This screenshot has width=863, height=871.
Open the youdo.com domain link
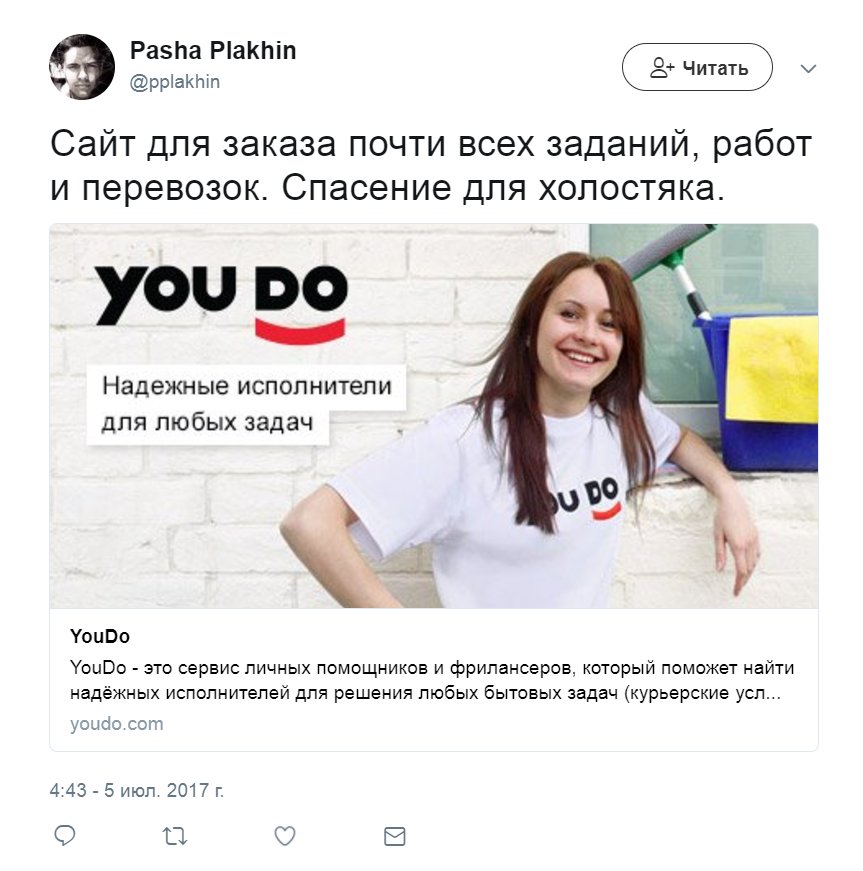[117, 724]
